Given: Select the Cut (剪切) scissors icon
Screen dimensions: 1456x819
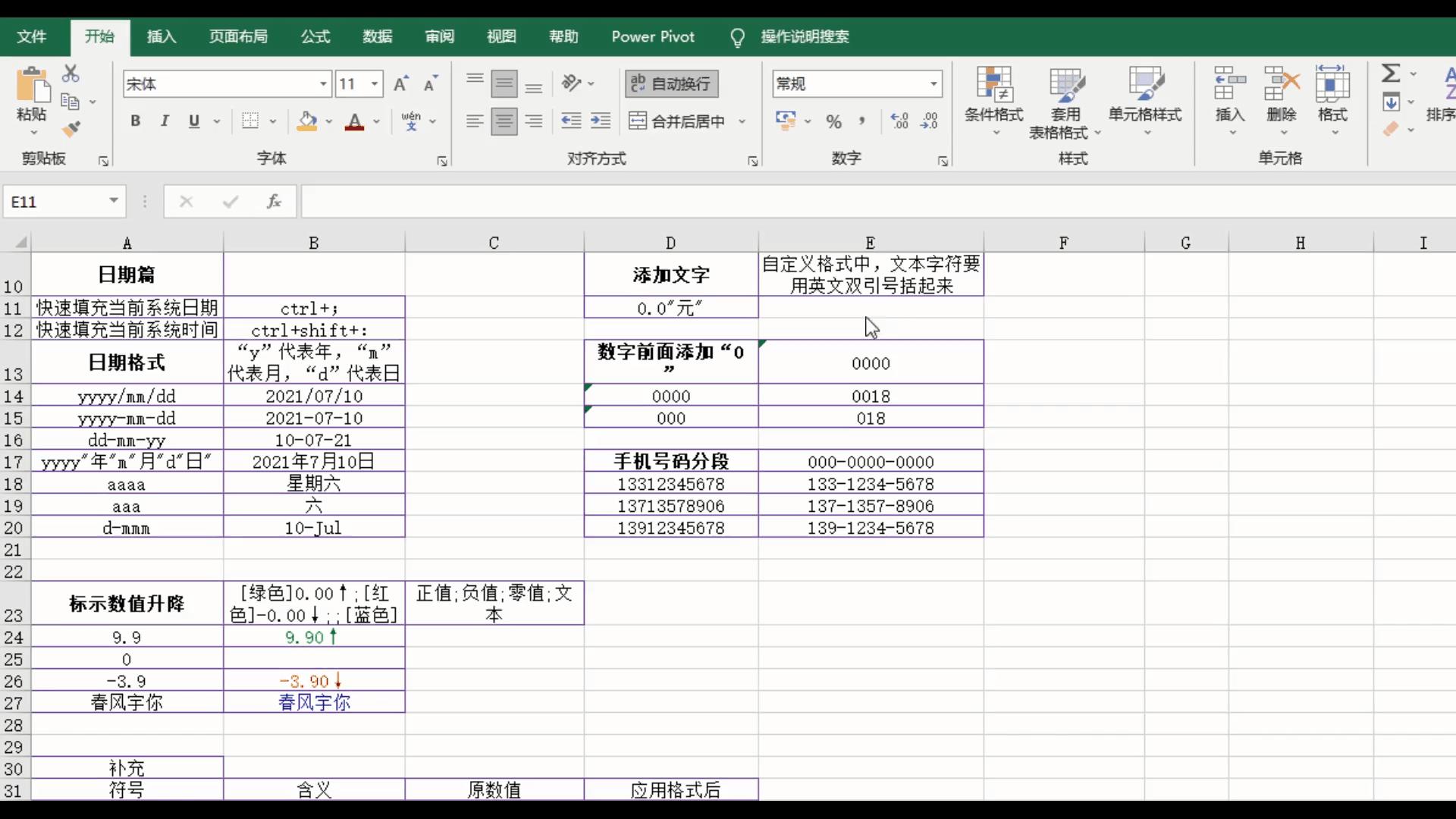Looking at the screenshot, I should 71,73.
